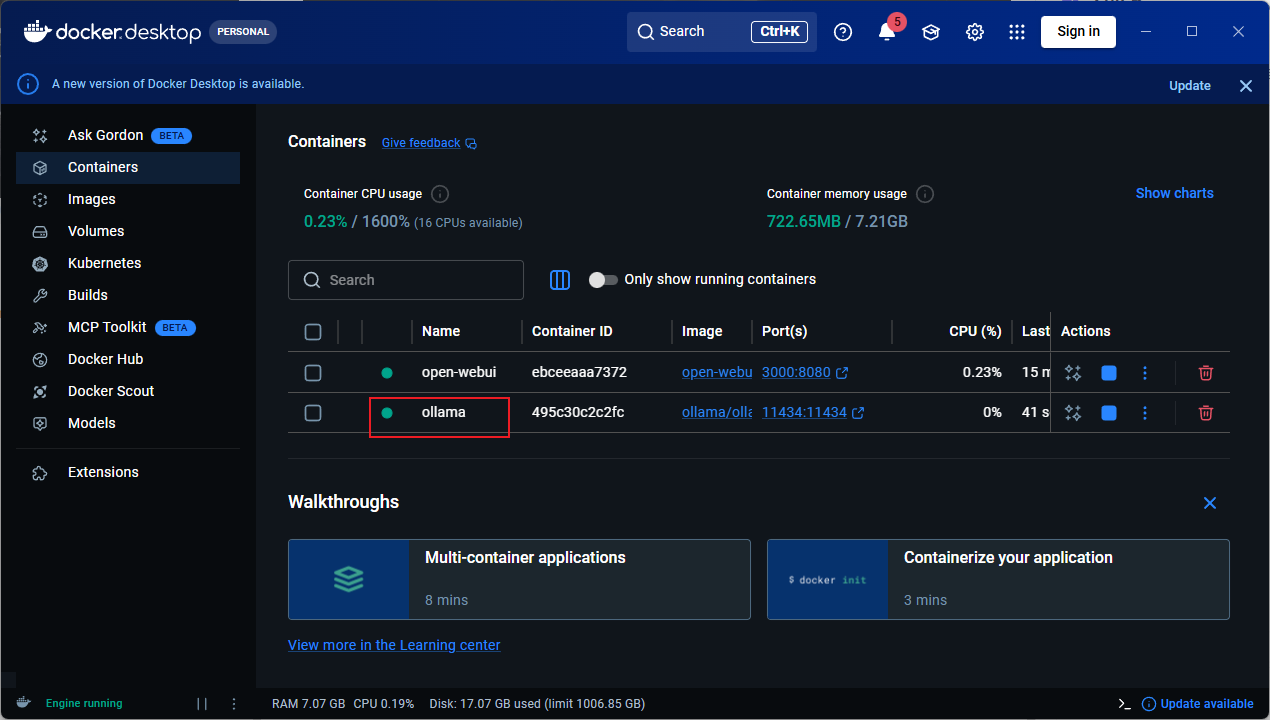Open Multi-container applications walkthrough
This screenshot has width=1270, height=720.
click(x=519, y=580)
